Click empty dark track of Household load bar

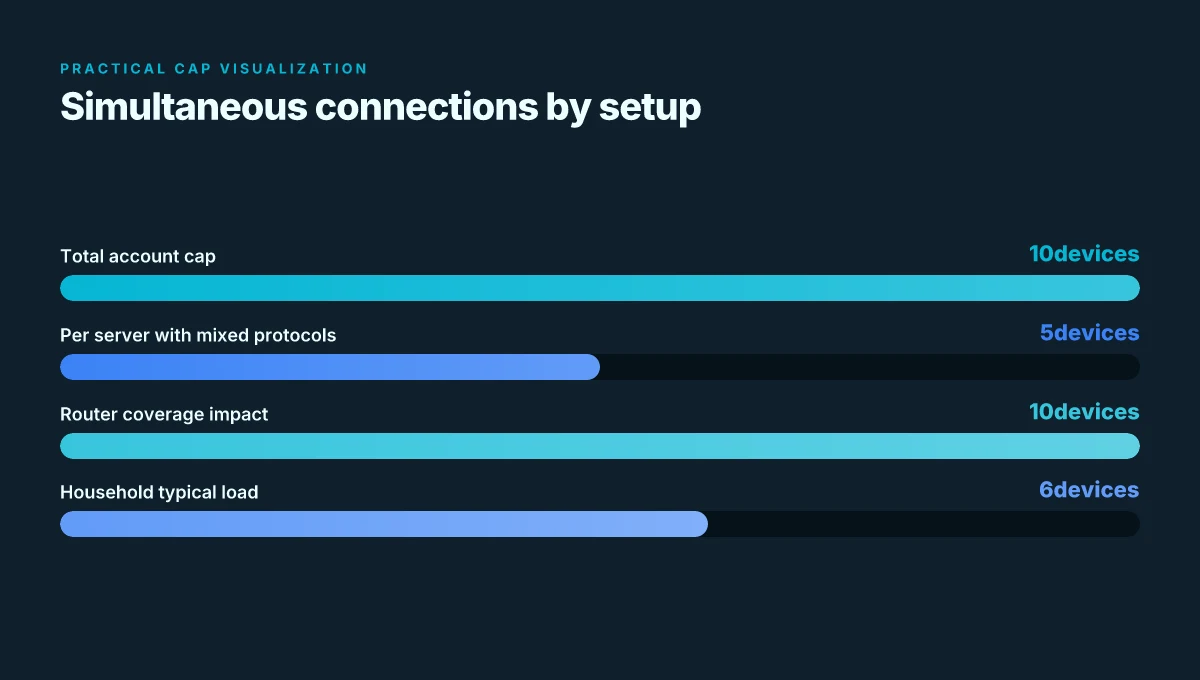coord(924,524)
